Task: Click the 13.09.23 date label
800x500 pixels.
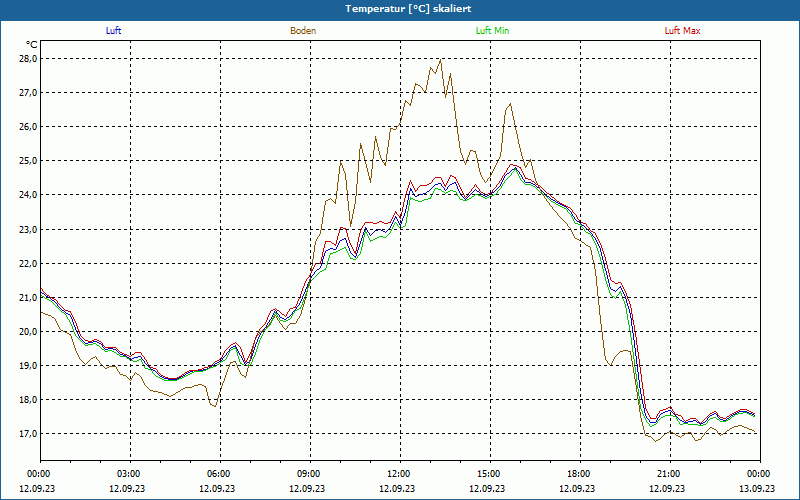Action: tap(757, 488)
